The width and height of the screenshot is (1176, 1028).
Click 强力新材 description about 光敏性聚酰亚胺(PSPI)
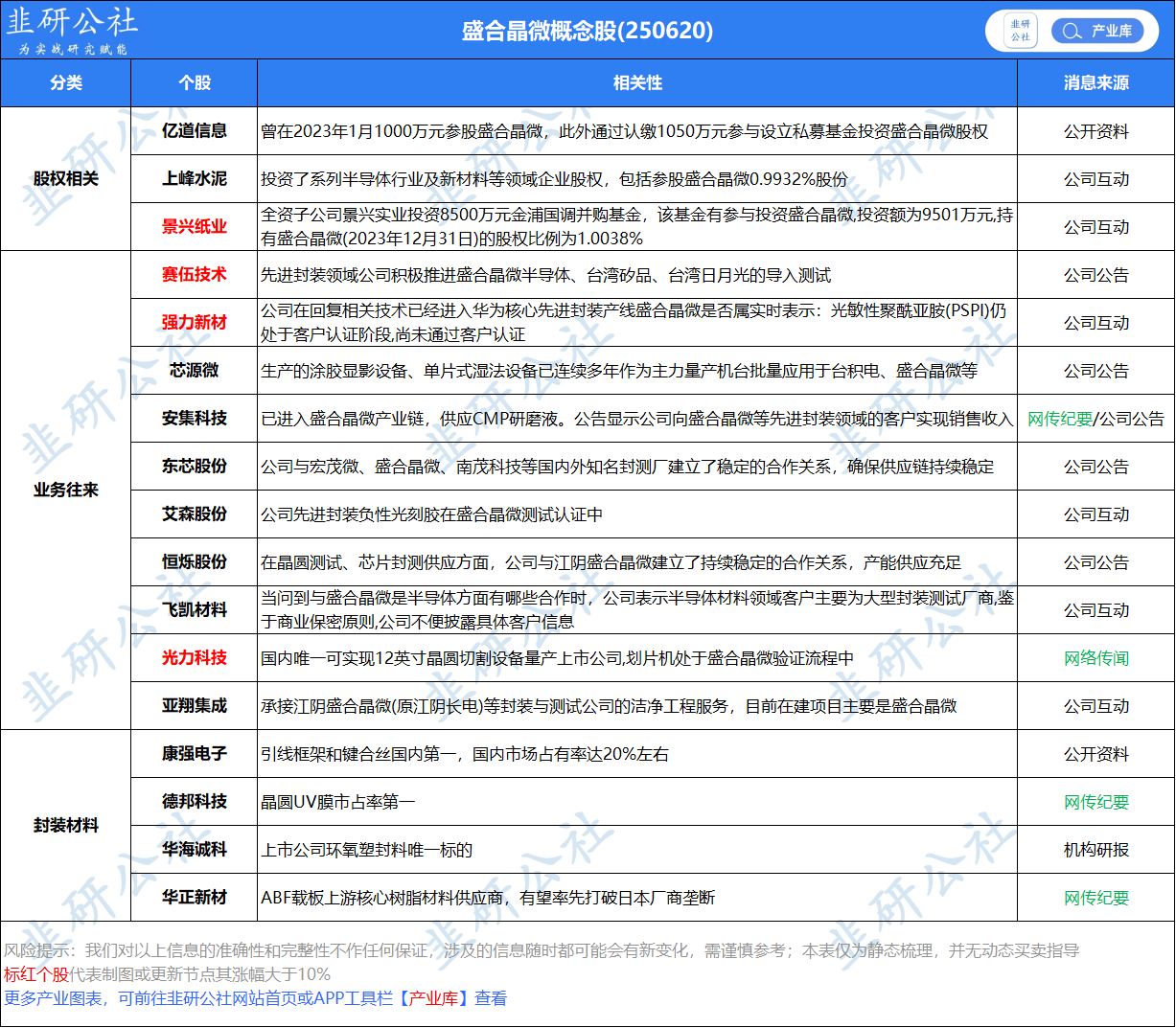tap(634, 323)
